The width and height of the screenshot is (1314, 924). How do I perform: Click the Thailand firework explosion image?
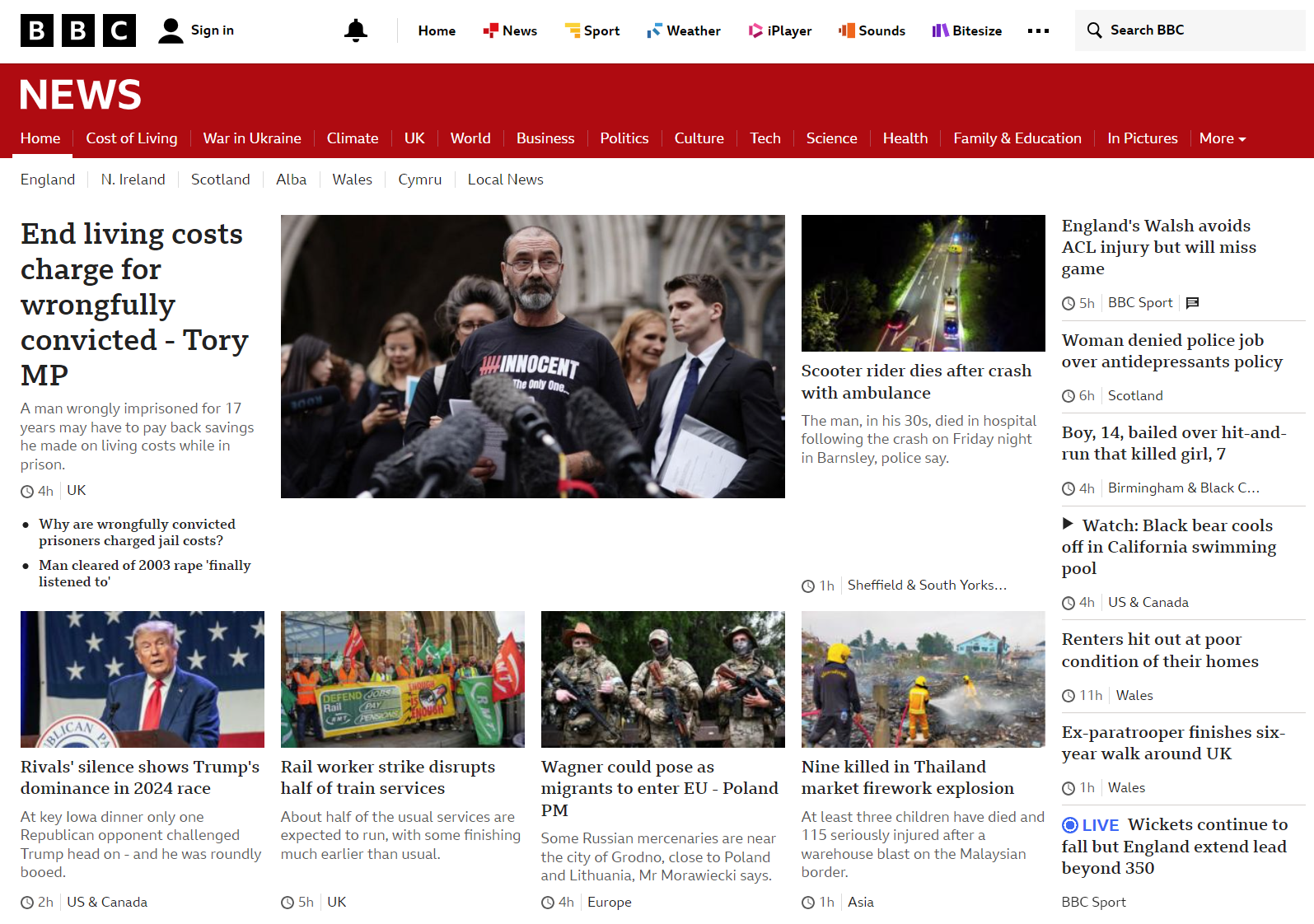tap(923, 679)
